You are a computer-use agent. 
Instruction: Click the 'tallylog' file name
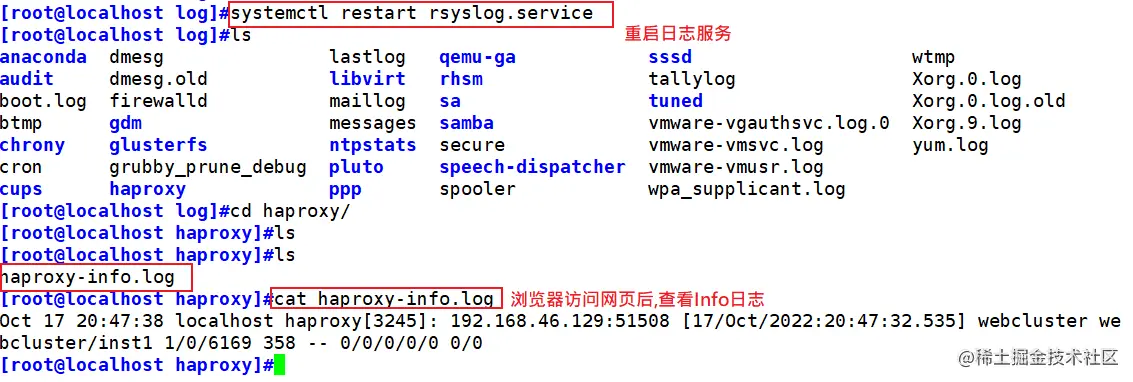pyautogui.click(x=692, y=79)
